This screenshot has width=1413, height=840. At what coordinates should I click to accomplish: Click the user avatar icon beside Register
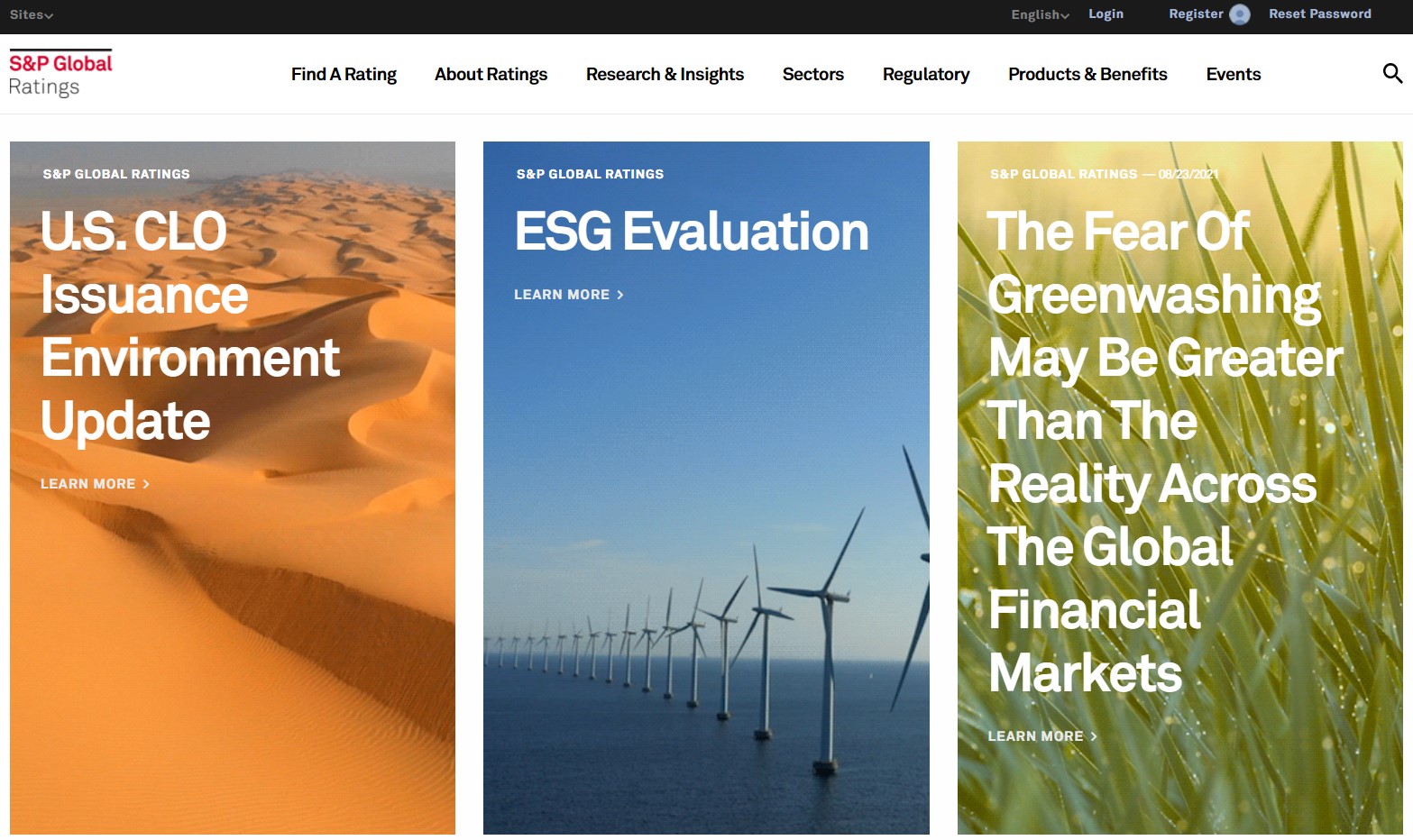point(1240,14)
